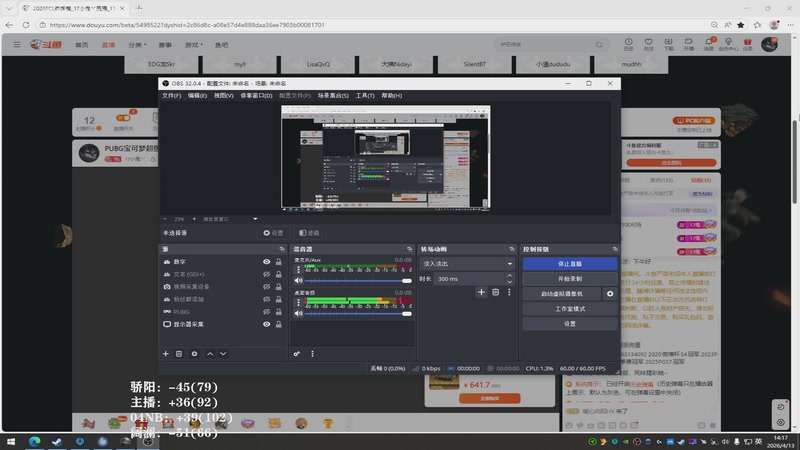The image size is (800, 450).
Task: Show the PUBG source
Action: (x=266, y=312)
